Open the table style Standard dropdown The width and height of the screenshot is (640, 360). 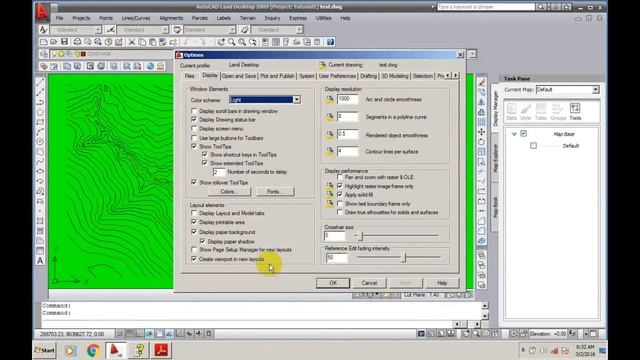tap(232, 30)
